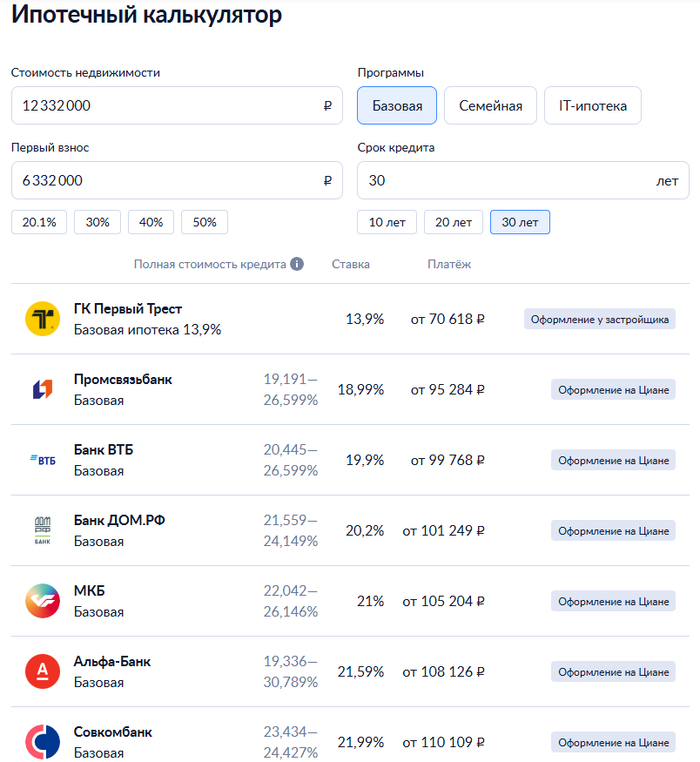Set loan term to 10 лет

387,222
